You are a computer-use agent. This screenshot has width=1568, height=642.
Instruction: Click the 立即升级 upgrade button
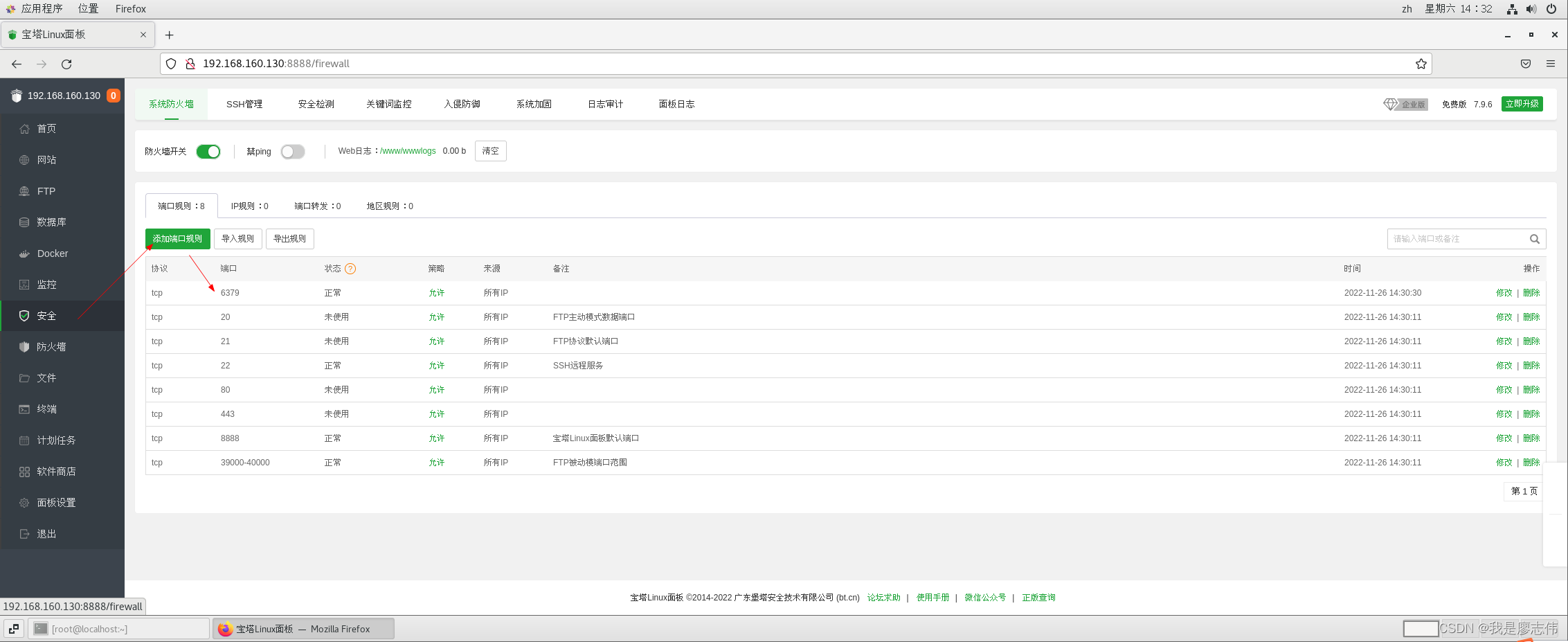(x=1522, y=104)
